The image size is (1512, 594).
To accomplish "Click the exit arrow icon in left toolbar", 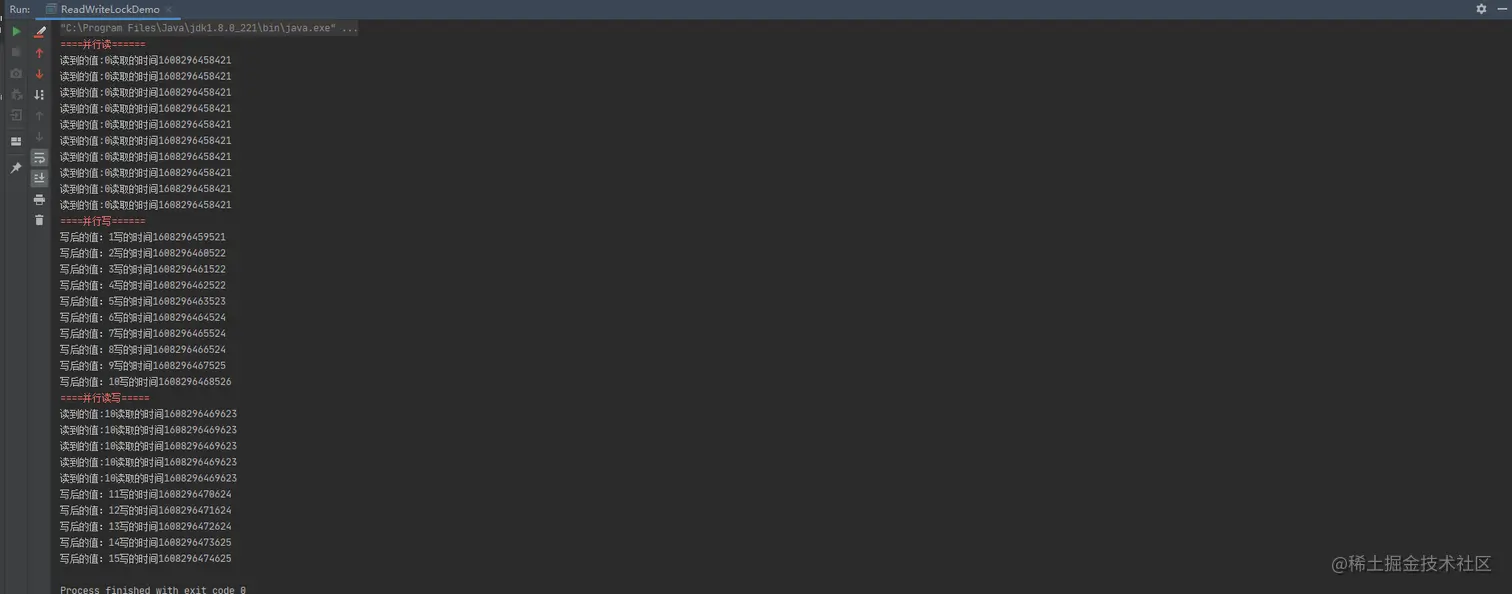I will pyautogui.click(x=16, y=115).
